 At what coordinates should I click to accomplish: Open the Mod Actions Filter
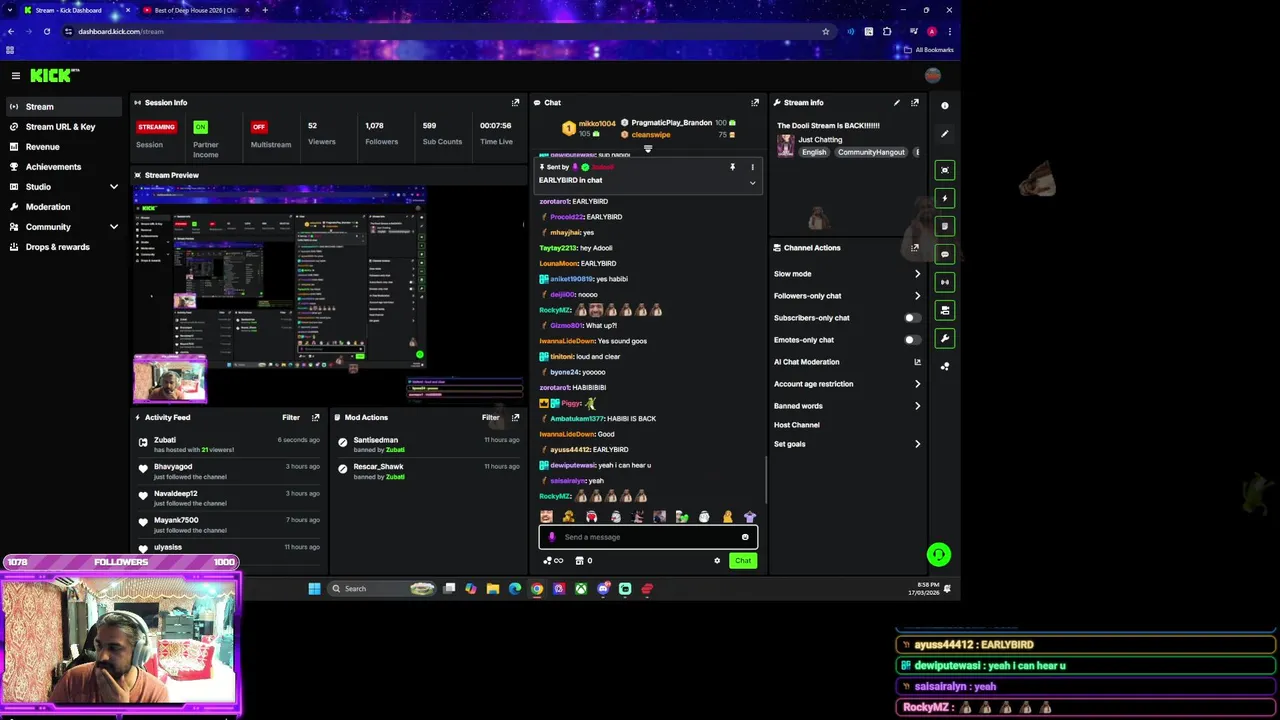pos(491,417)
